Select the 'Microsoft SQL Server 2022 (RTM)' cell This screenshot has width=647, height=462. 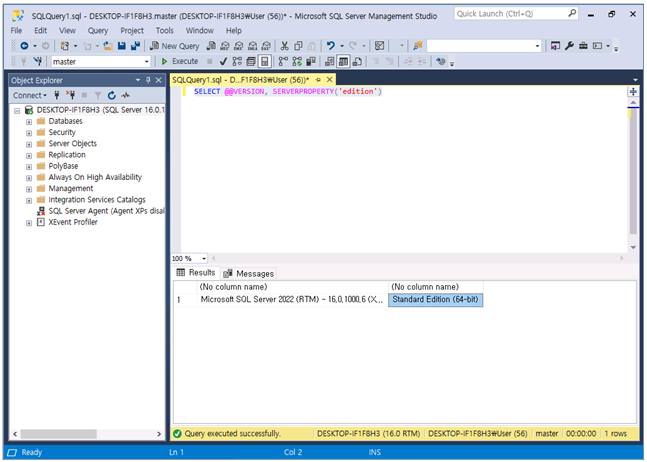pyautogui.click(x=292, y=299)
